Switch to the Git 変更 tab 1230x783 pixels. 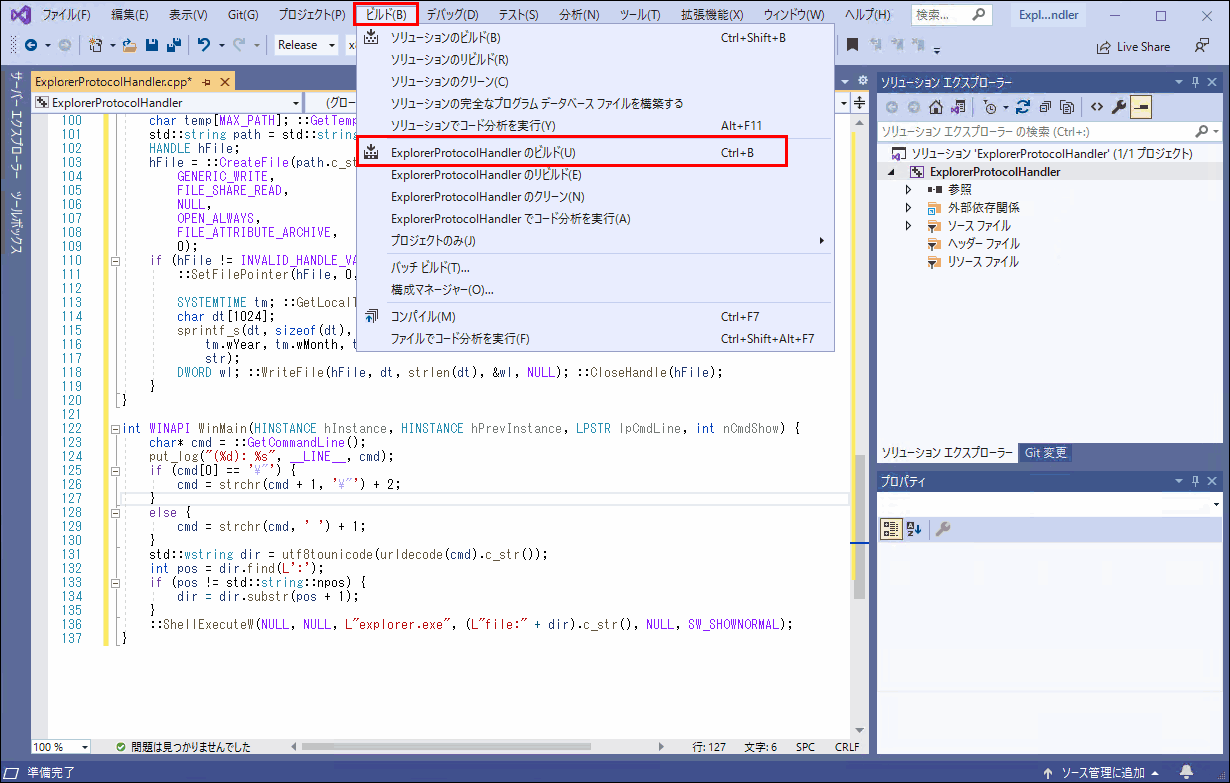[1046, 453]
